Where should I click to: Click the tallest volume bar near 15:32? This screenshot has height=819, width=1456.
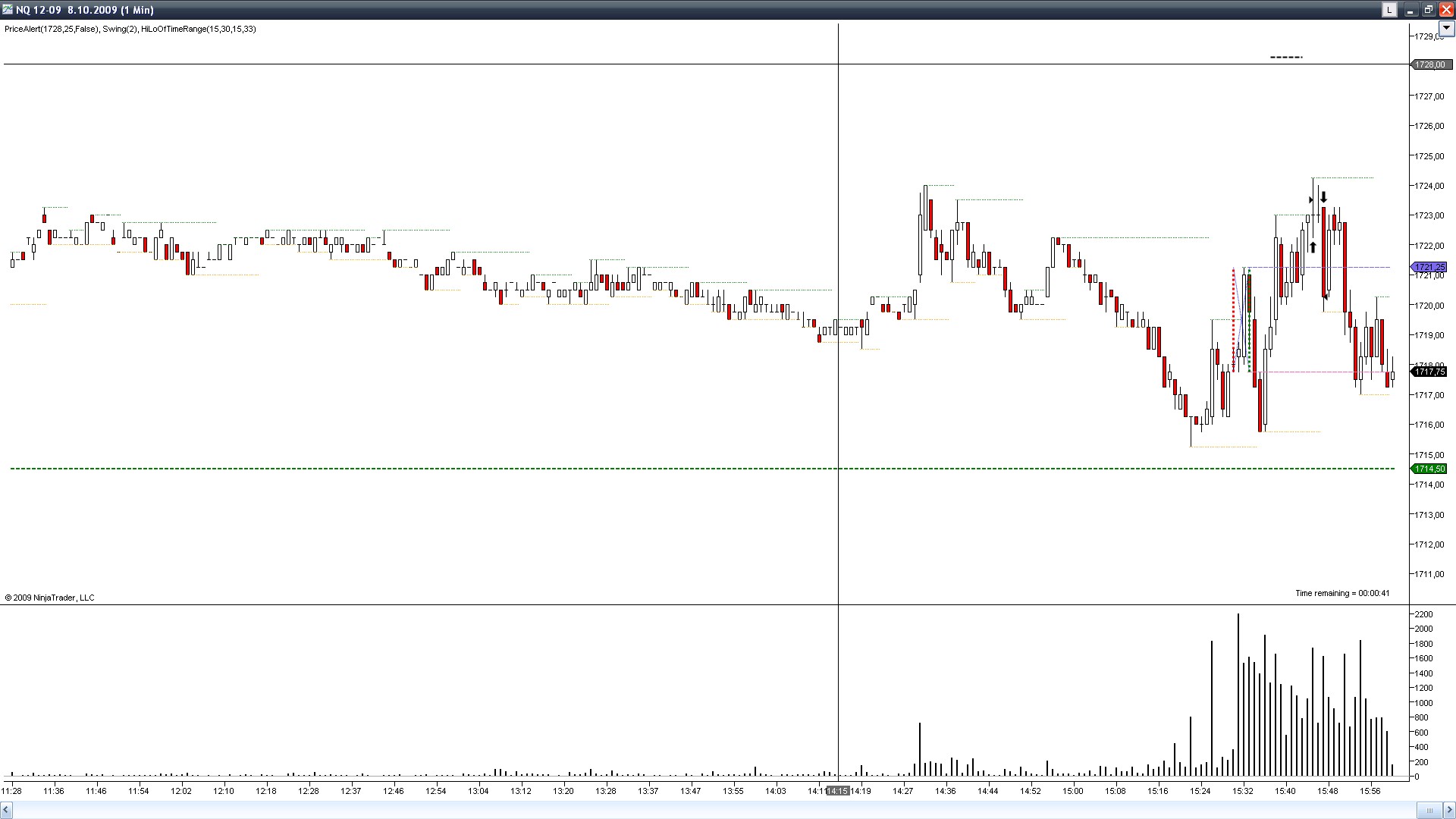(x=1238, y=694)
